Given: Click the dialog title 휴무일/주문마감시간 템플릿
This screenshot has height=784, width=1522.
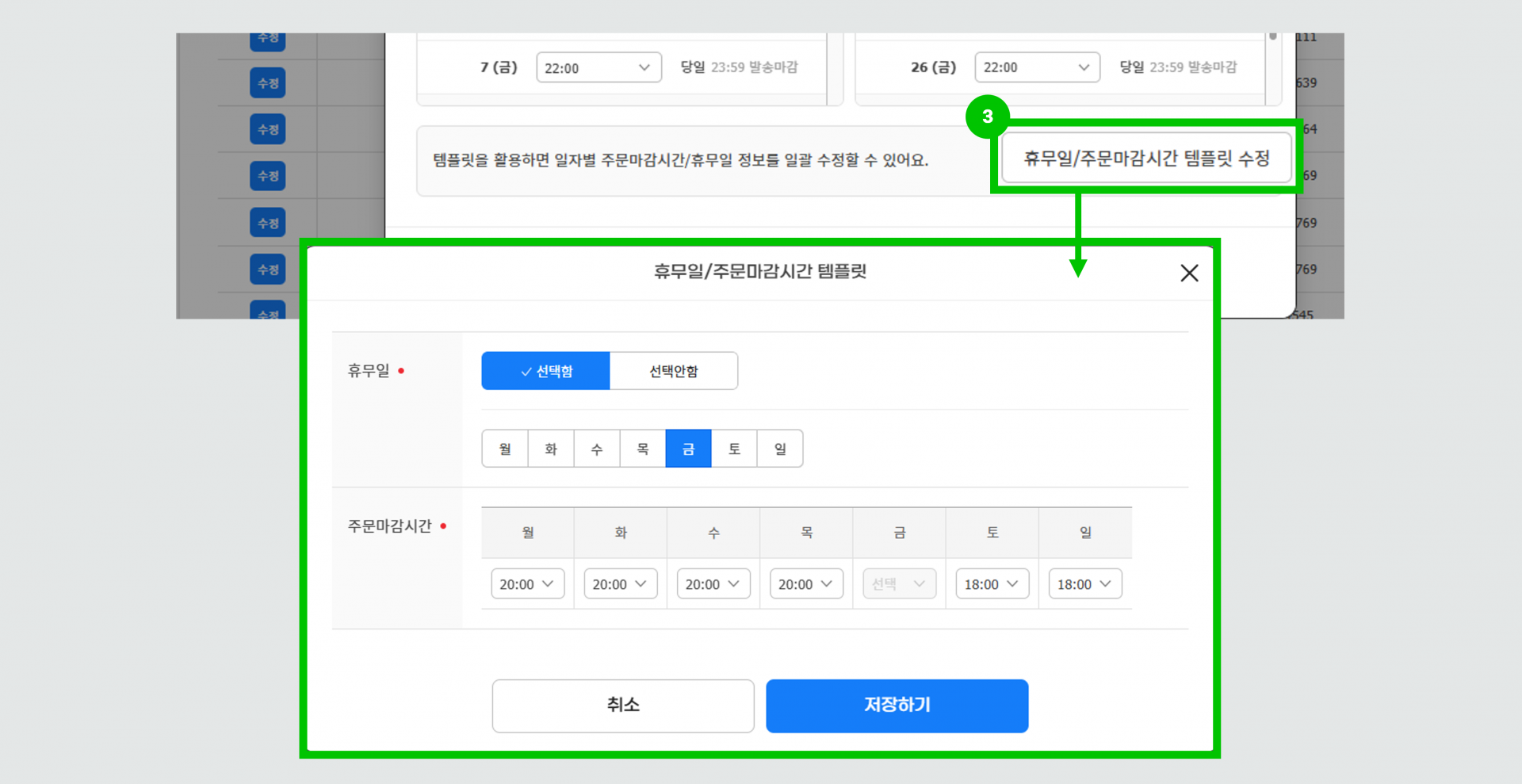Looking at the screenshot, I should pos(760,272).
